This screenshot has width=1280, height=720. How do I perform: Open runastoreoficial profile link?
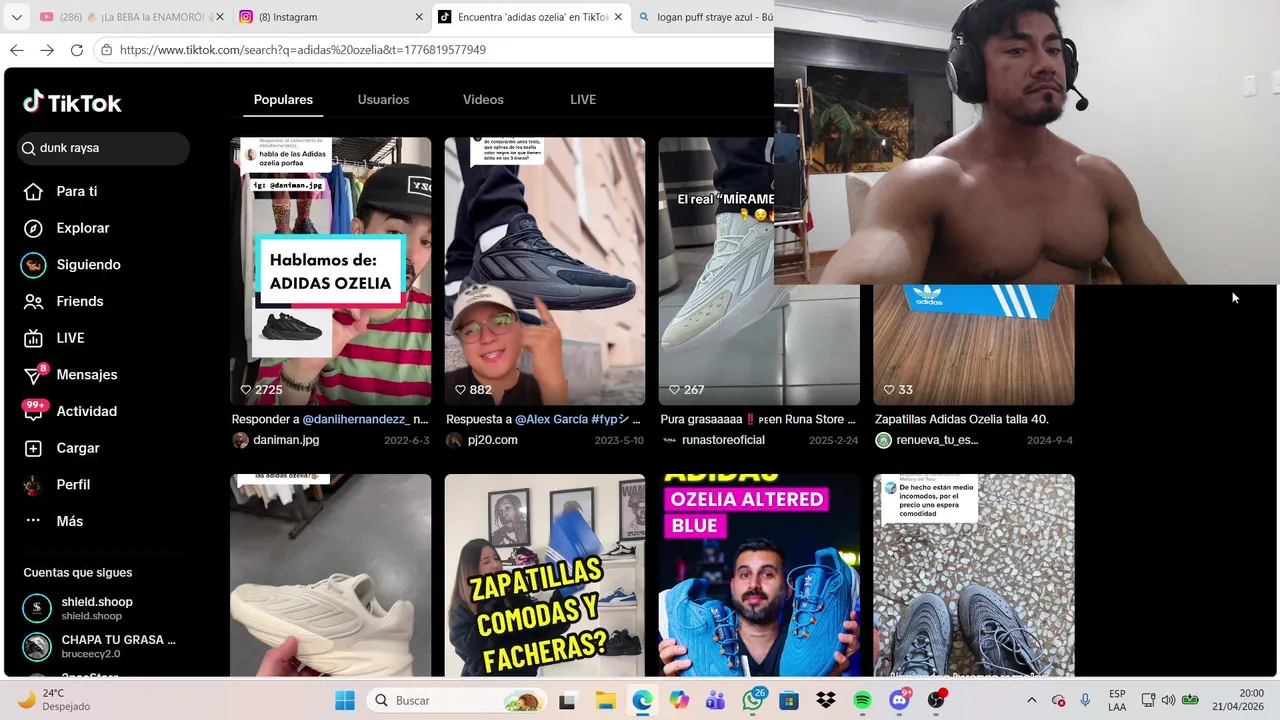point(723,440)
